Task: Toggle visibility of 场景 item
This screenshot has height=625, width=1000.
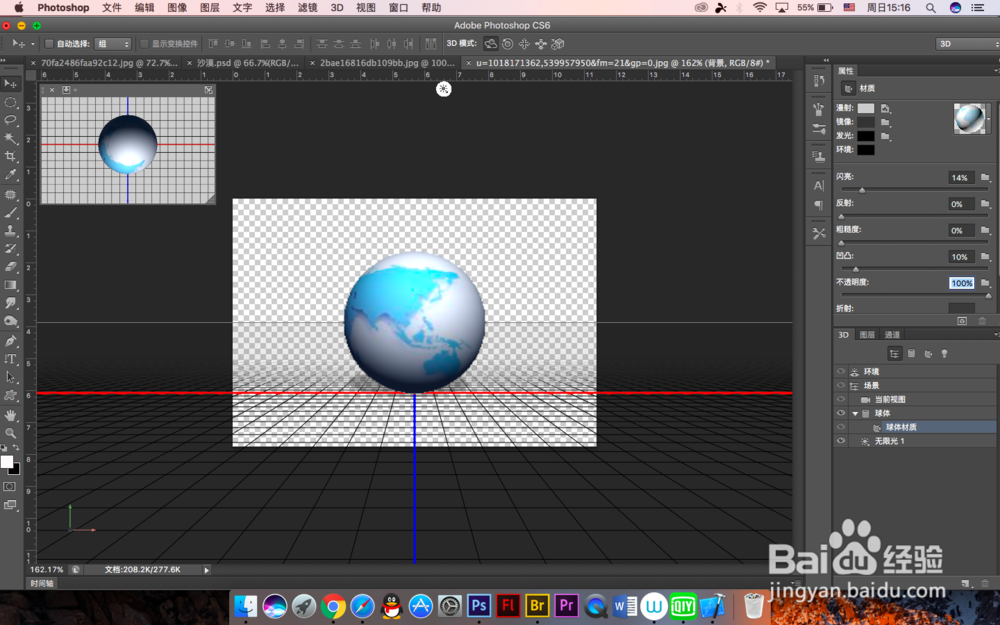Action: click(841, 385)
